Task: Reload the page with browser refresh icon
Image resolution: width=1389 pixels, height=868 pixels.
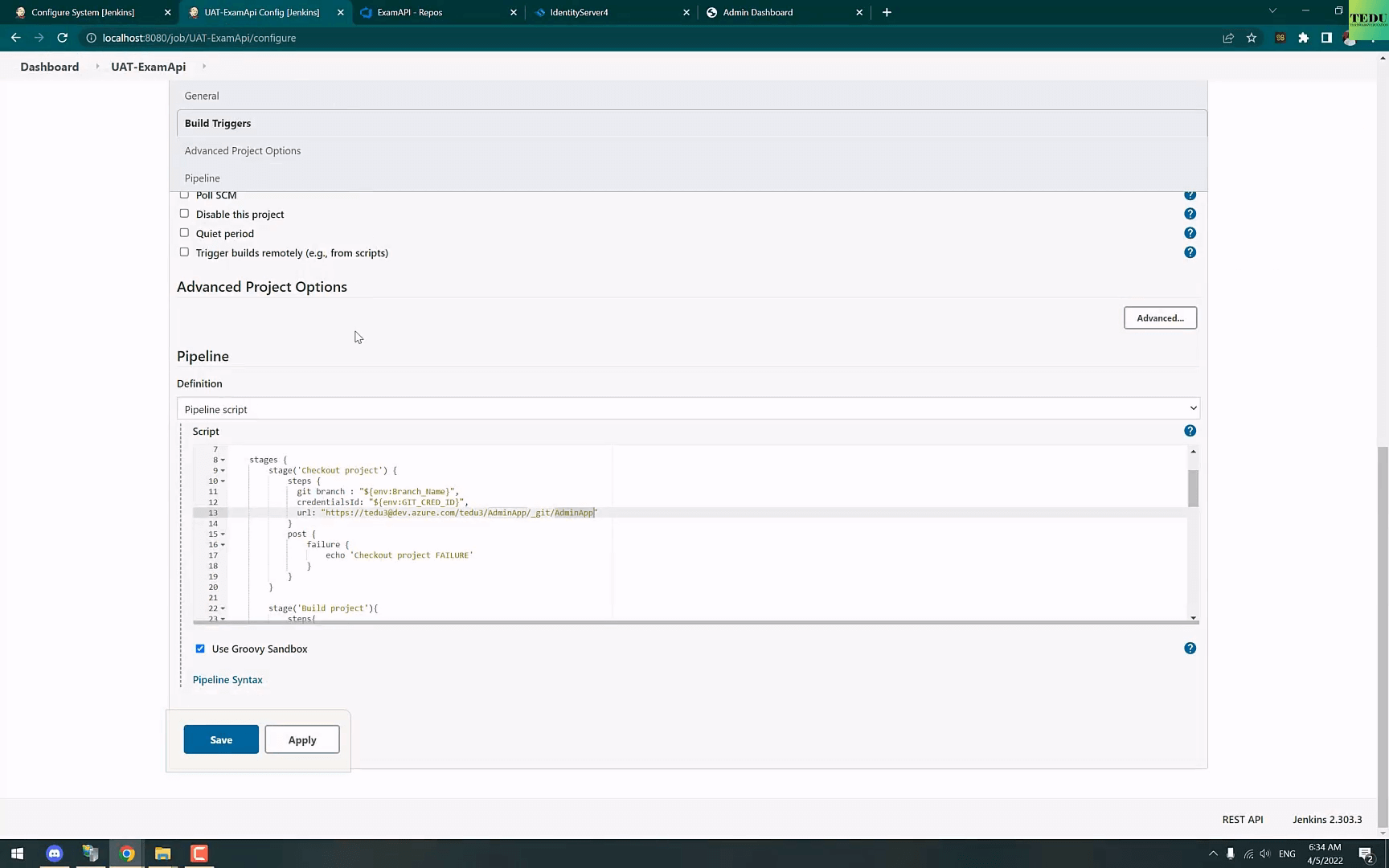Action: (62, 38)
